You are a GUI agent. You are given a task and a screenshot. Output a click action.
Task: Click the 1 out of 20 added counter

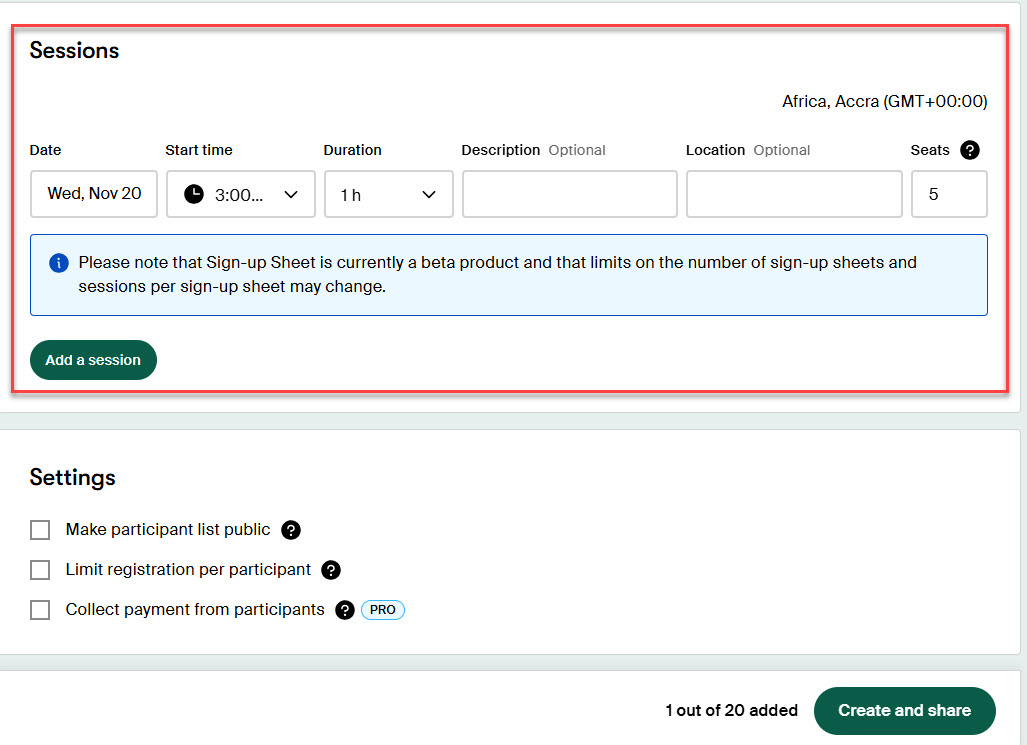[731, 711]
